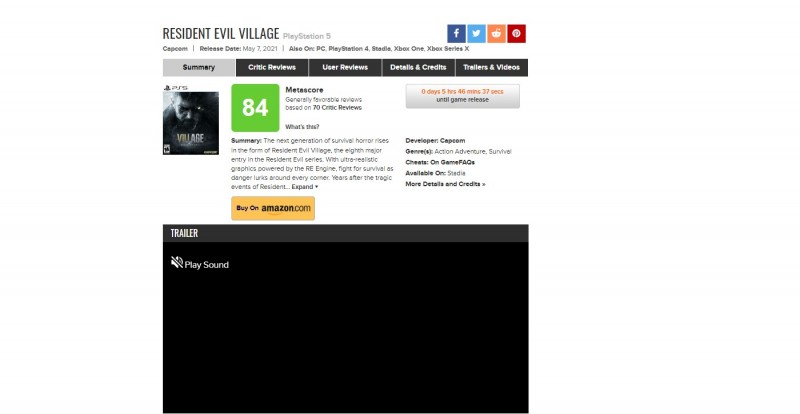
Task: Share the page on Facebook
Action: [456, 33]
